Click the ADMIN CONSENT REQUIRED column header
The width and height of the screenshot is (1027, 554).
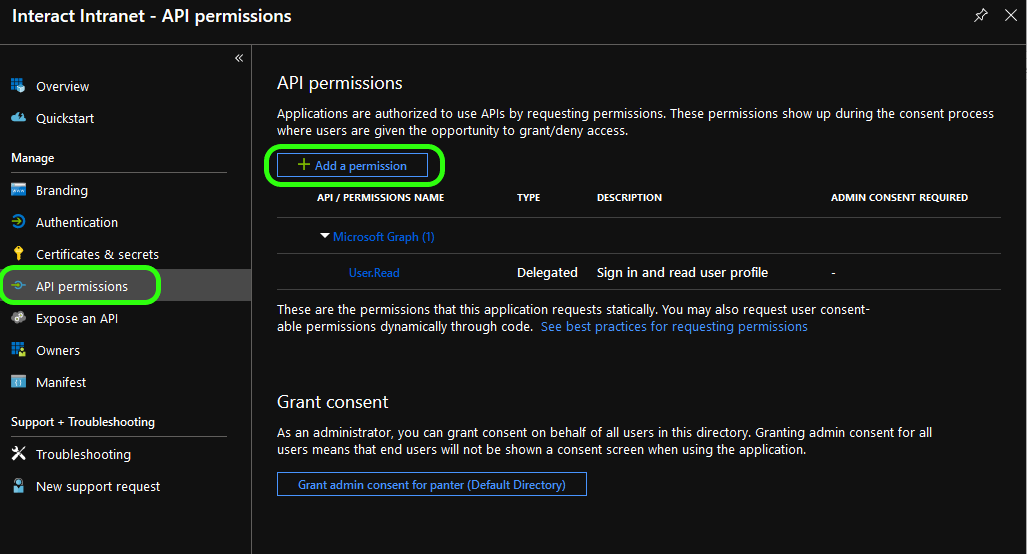tap(899, 197)
